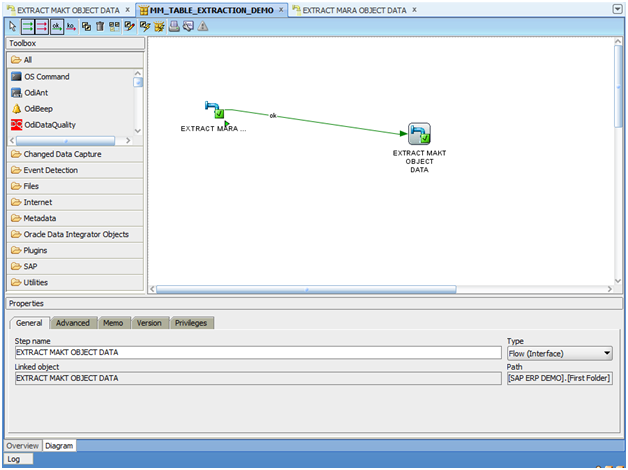628x470 pixels.
Task: Expand Changed Data Capture toolbox section
Action: click(75, 154)
